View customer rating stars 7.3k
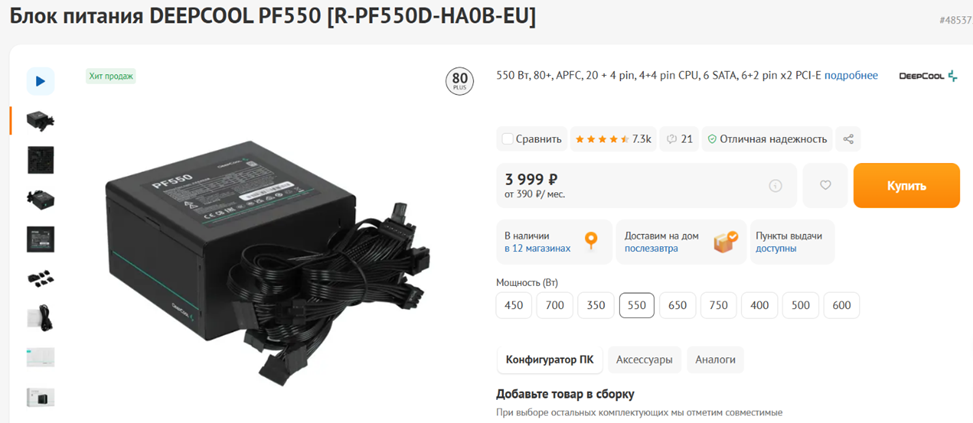This screenshot has height=423, width=973. 613,139
